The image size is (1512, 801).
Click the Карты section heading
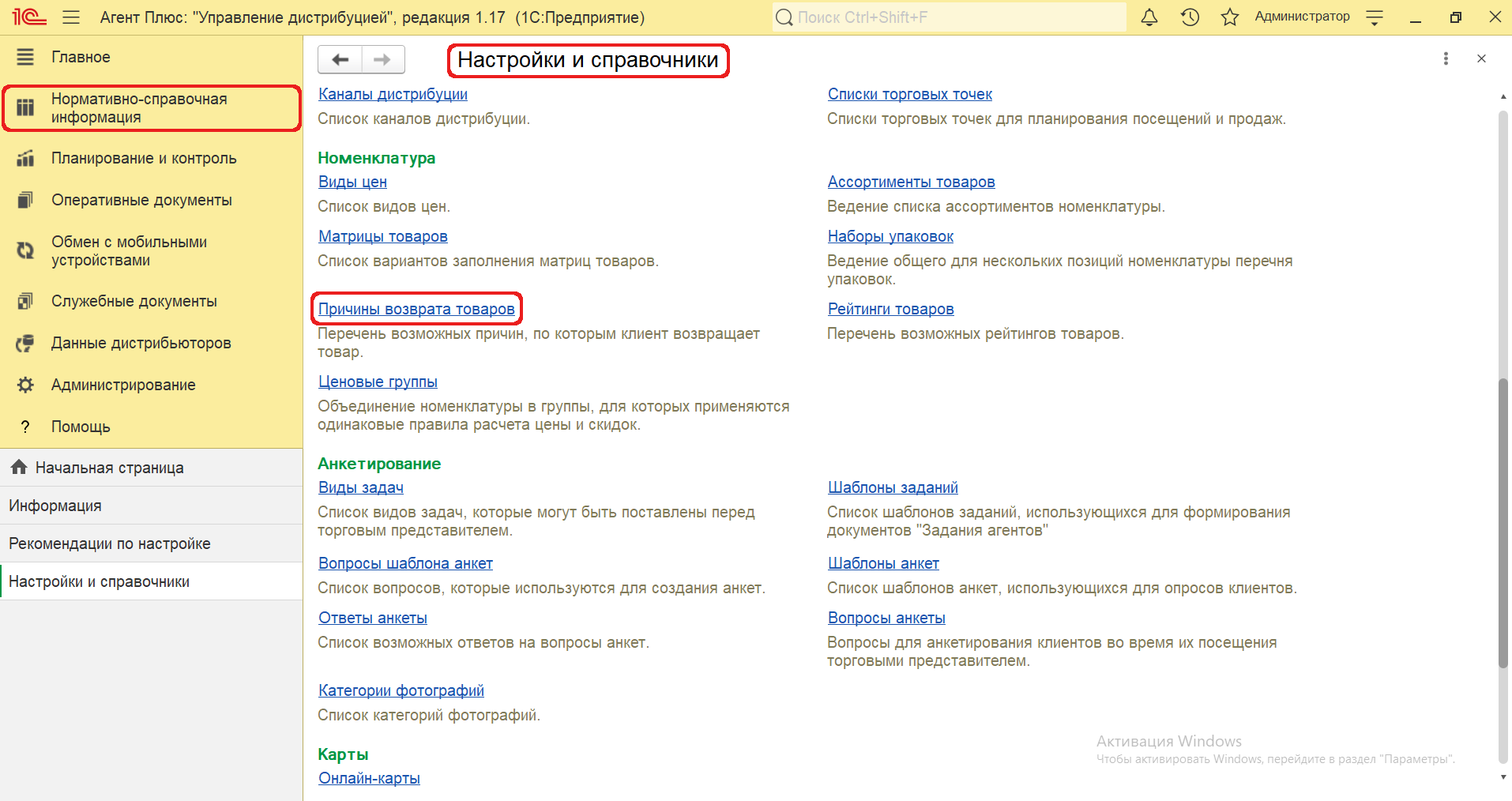pyautogui.click(x=343, y=754)
